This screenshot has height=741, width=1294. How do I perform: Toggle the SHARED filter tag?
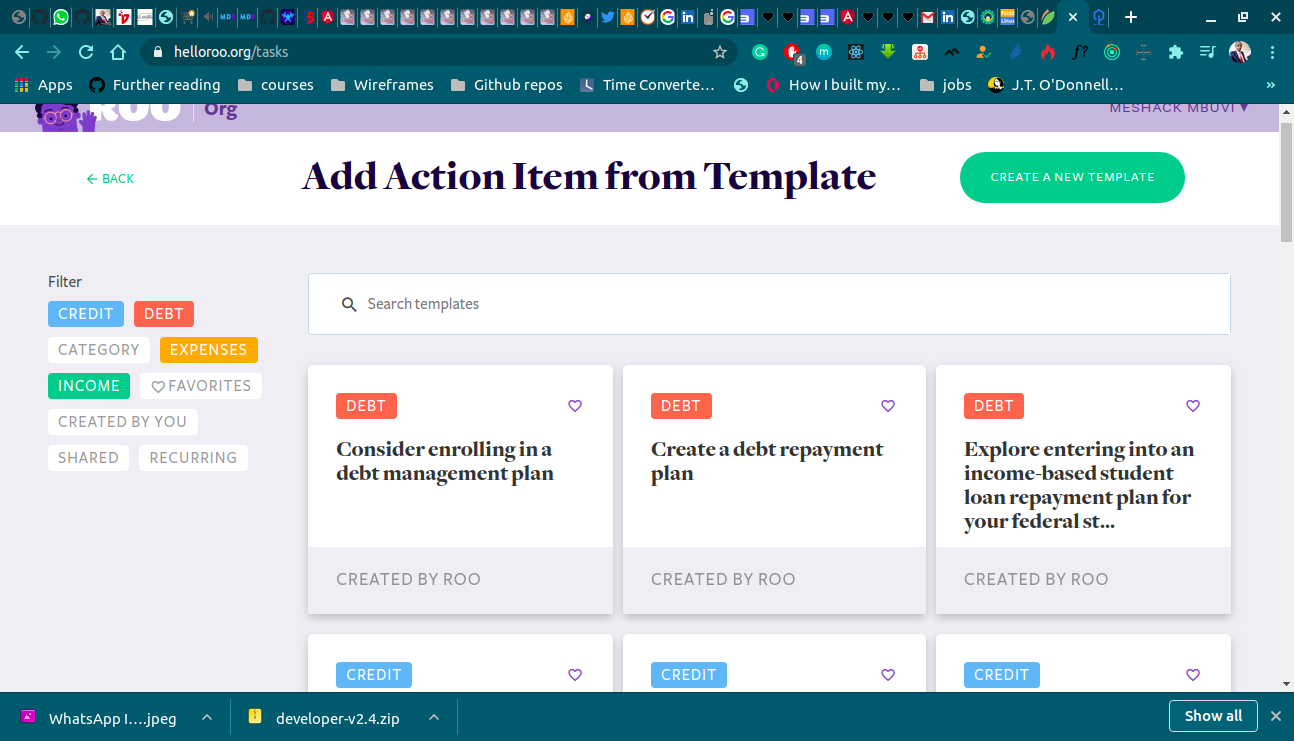(x=88, y=458)
